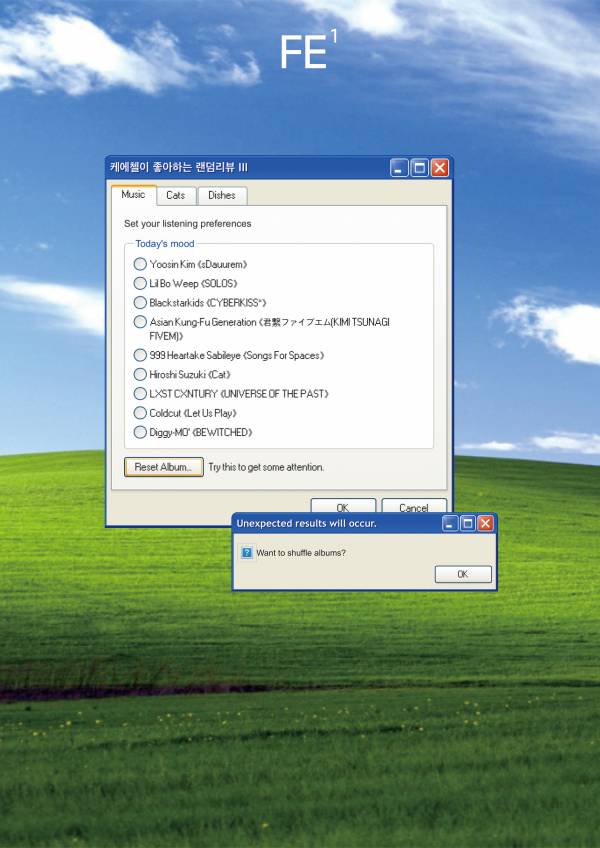Click the Reset Album button
The height and width of the screenshot is (848, 600).
(x=163, y=467)
